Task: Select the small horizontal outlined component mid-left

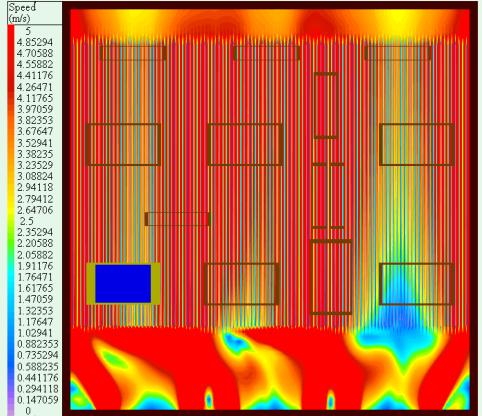Action: coord(177,219)
